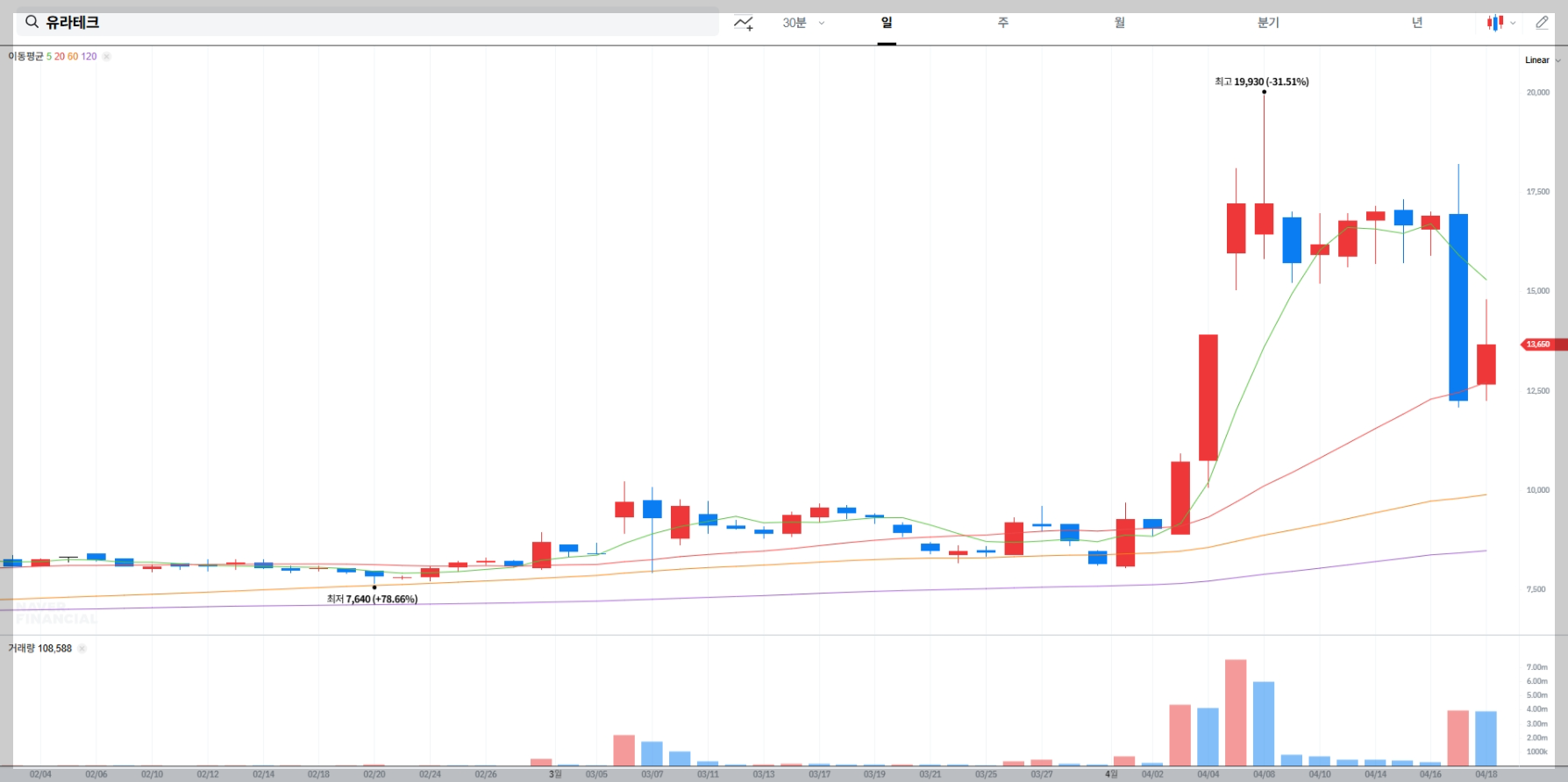Switch to the 주 weekly tab
Screen dimensions: 1568x782
[x=1003, y=23]
